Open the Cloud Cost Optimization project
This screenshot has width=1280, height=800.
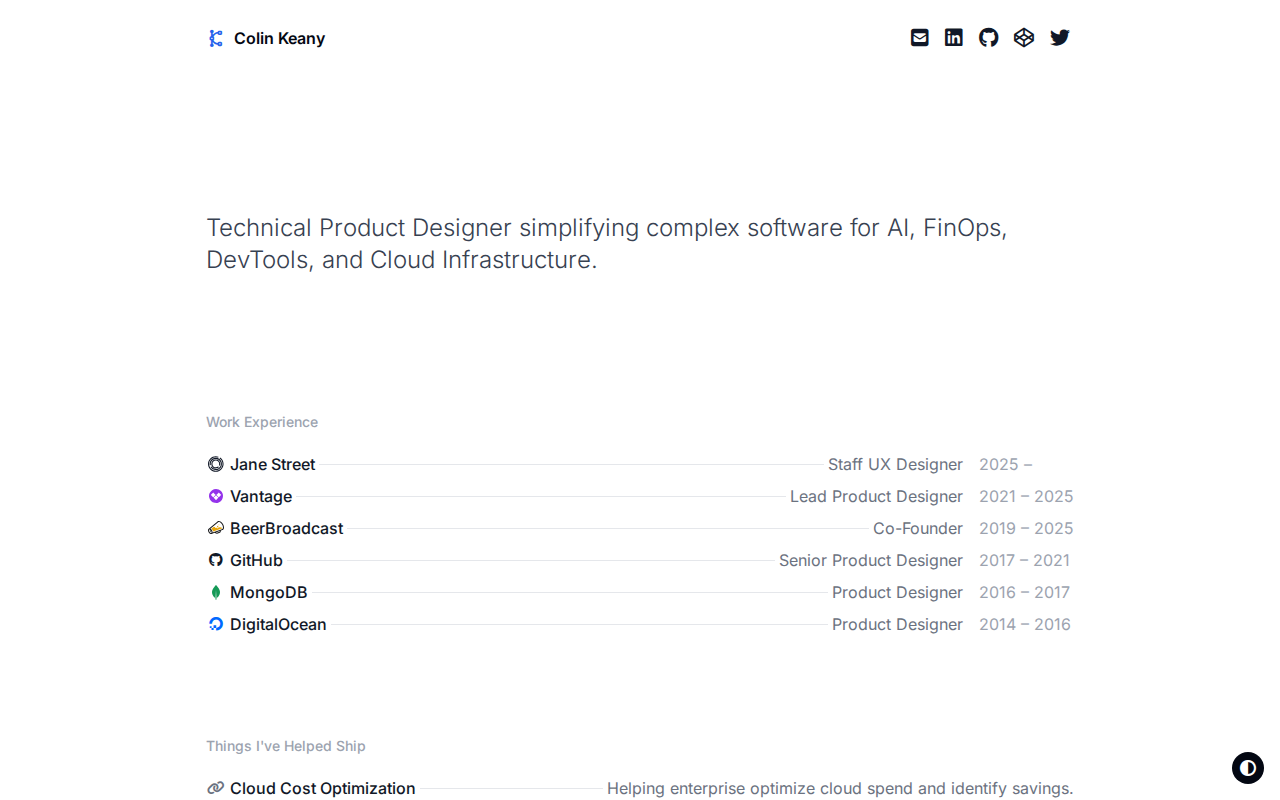click(x=322, y=788)
